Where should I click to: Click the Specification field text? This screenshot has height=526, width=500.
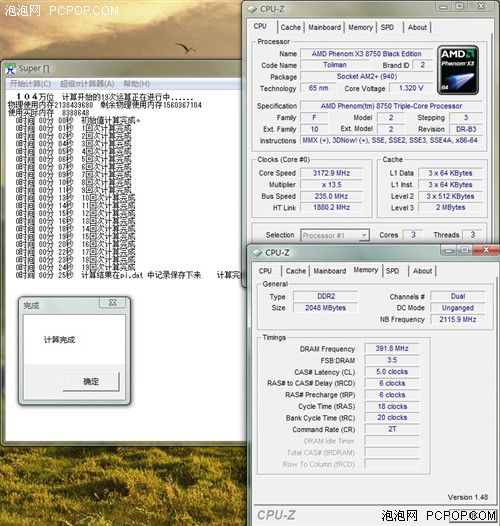point(391,106)
